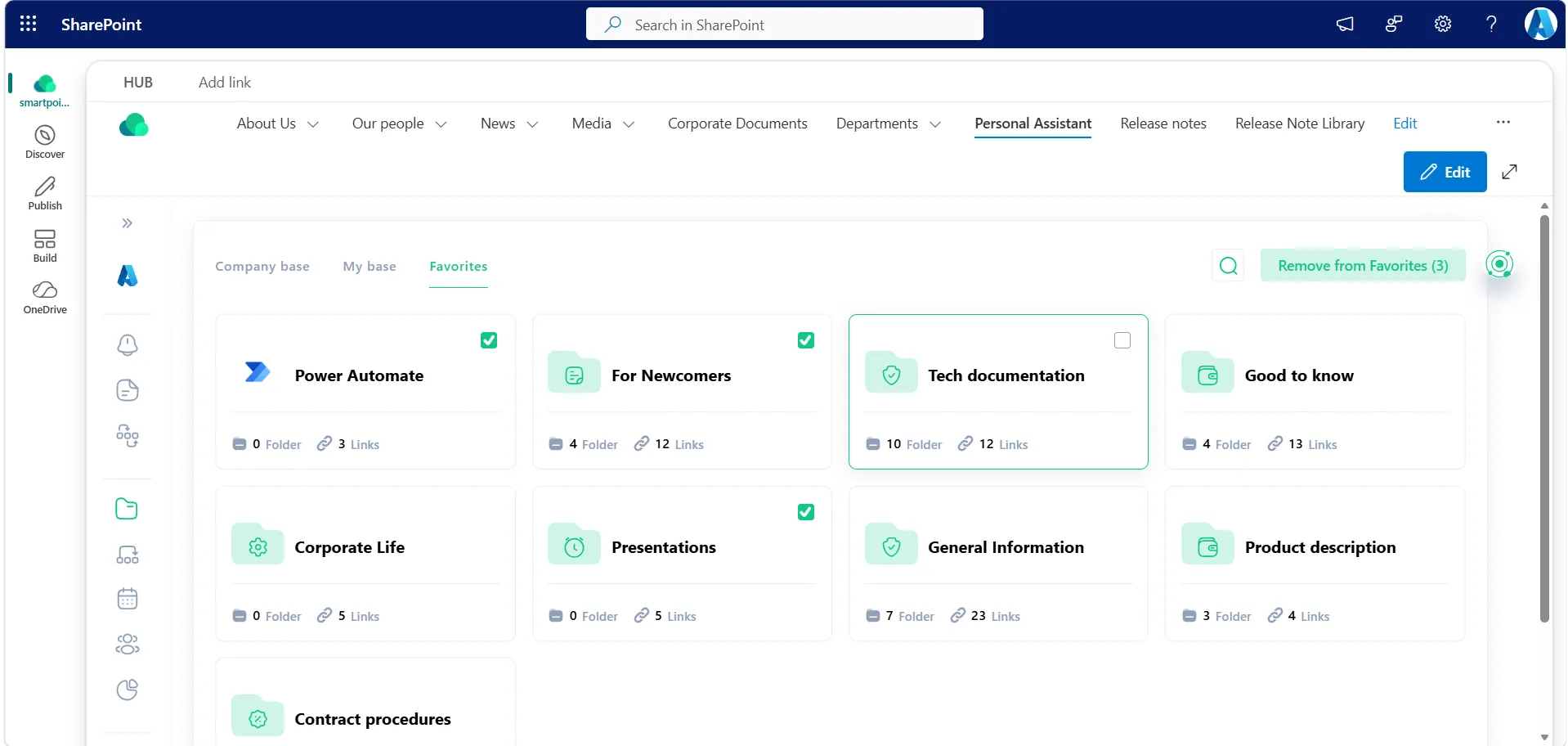
Task: Check the Tech documentation card checkbox
Action: tap(1122, 340)
